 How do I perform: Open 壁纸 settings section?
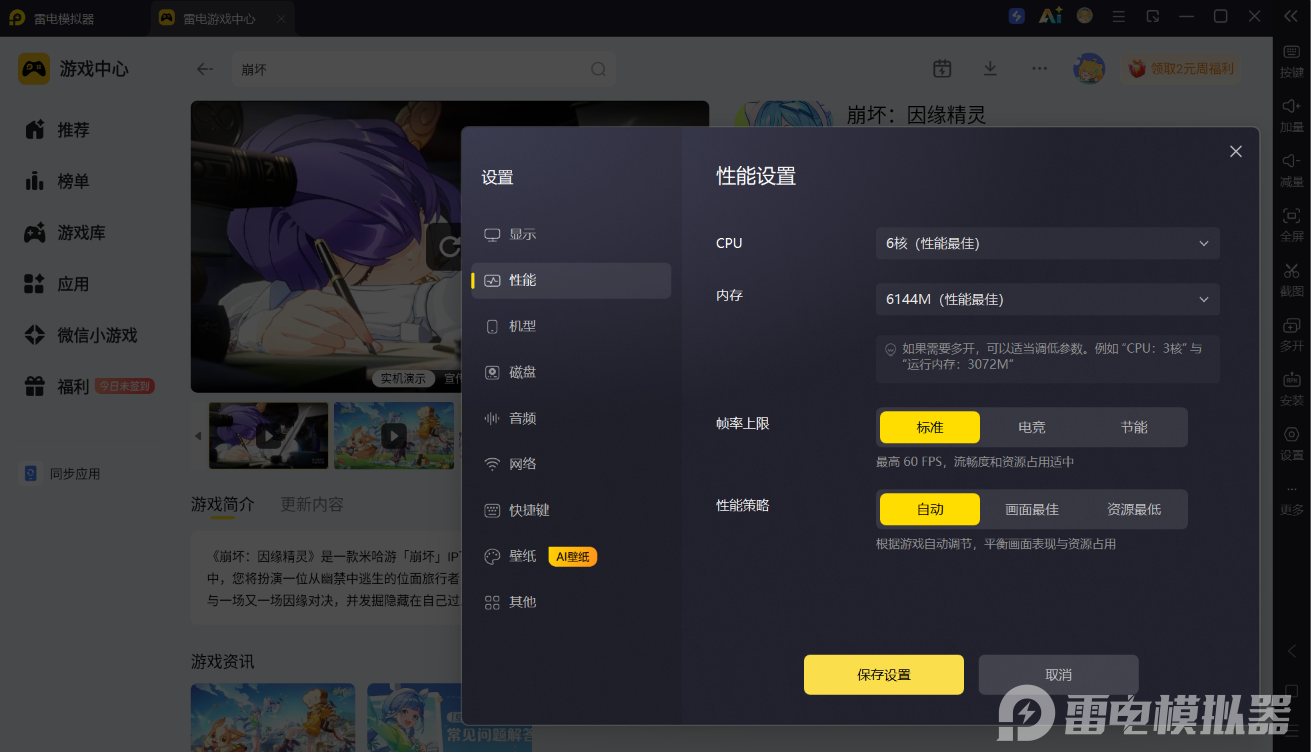[571, 556]
